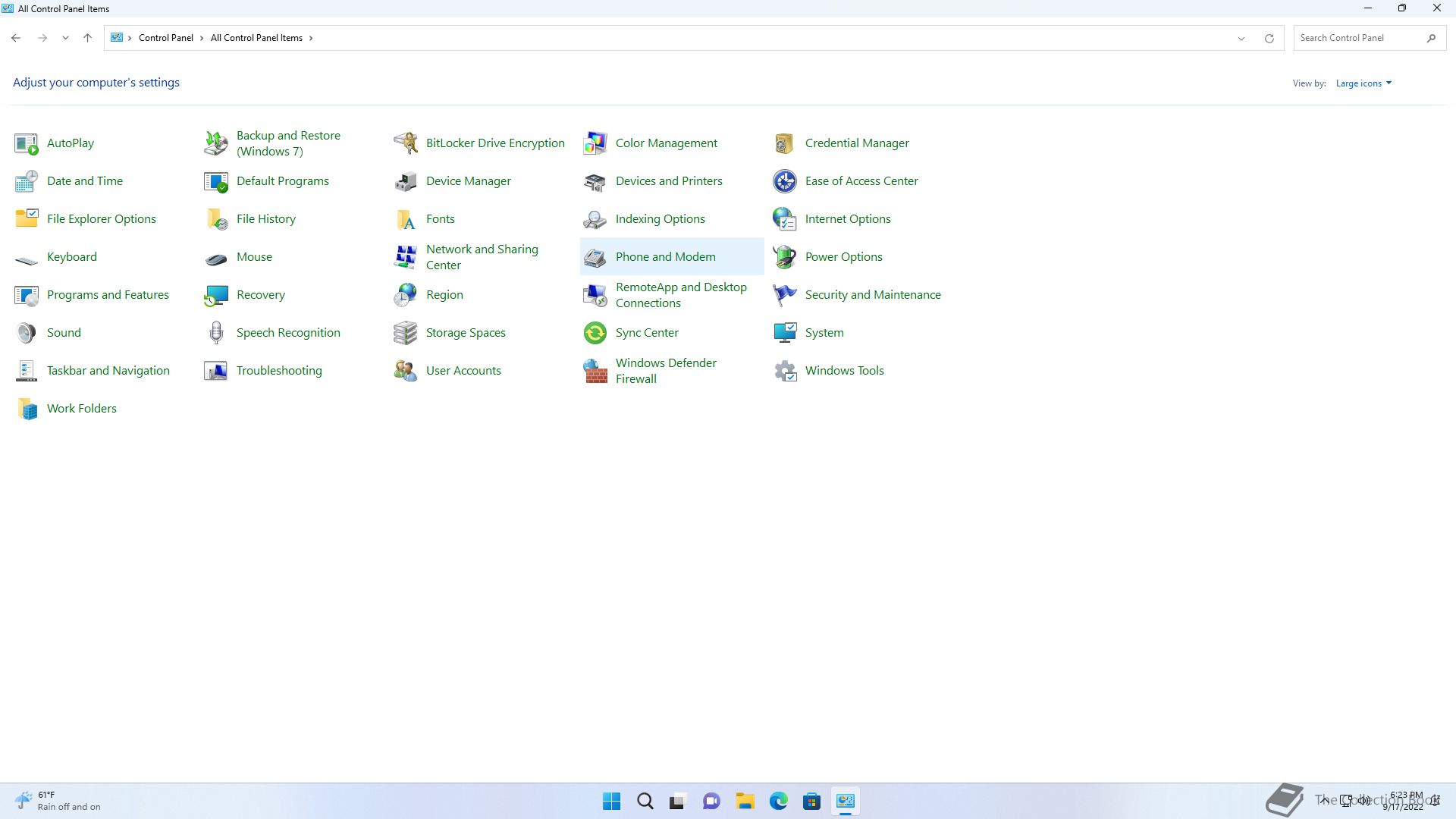Open Backup and Restore icon
Viewport: 1456px width, 819px height.
[216, 143]
